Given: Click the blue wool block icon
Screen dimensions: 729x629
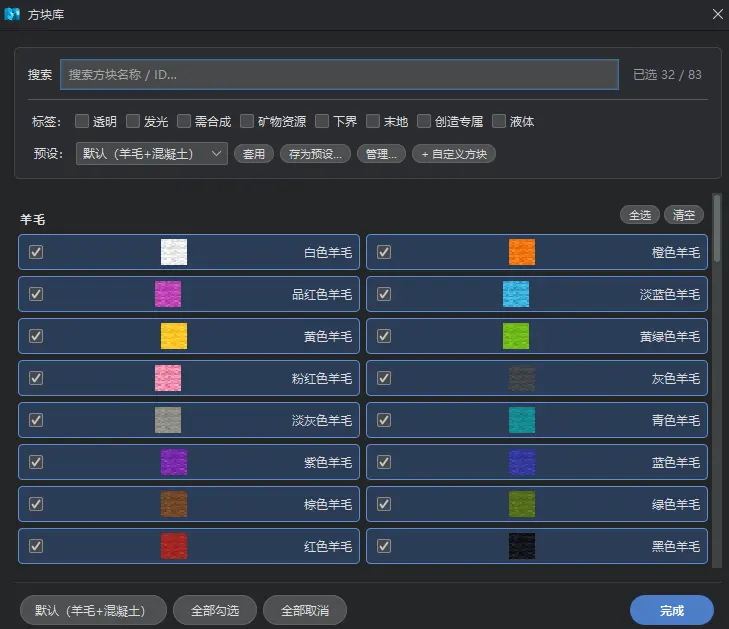Looking at the screenshot, I should click(x=522, y=462).
